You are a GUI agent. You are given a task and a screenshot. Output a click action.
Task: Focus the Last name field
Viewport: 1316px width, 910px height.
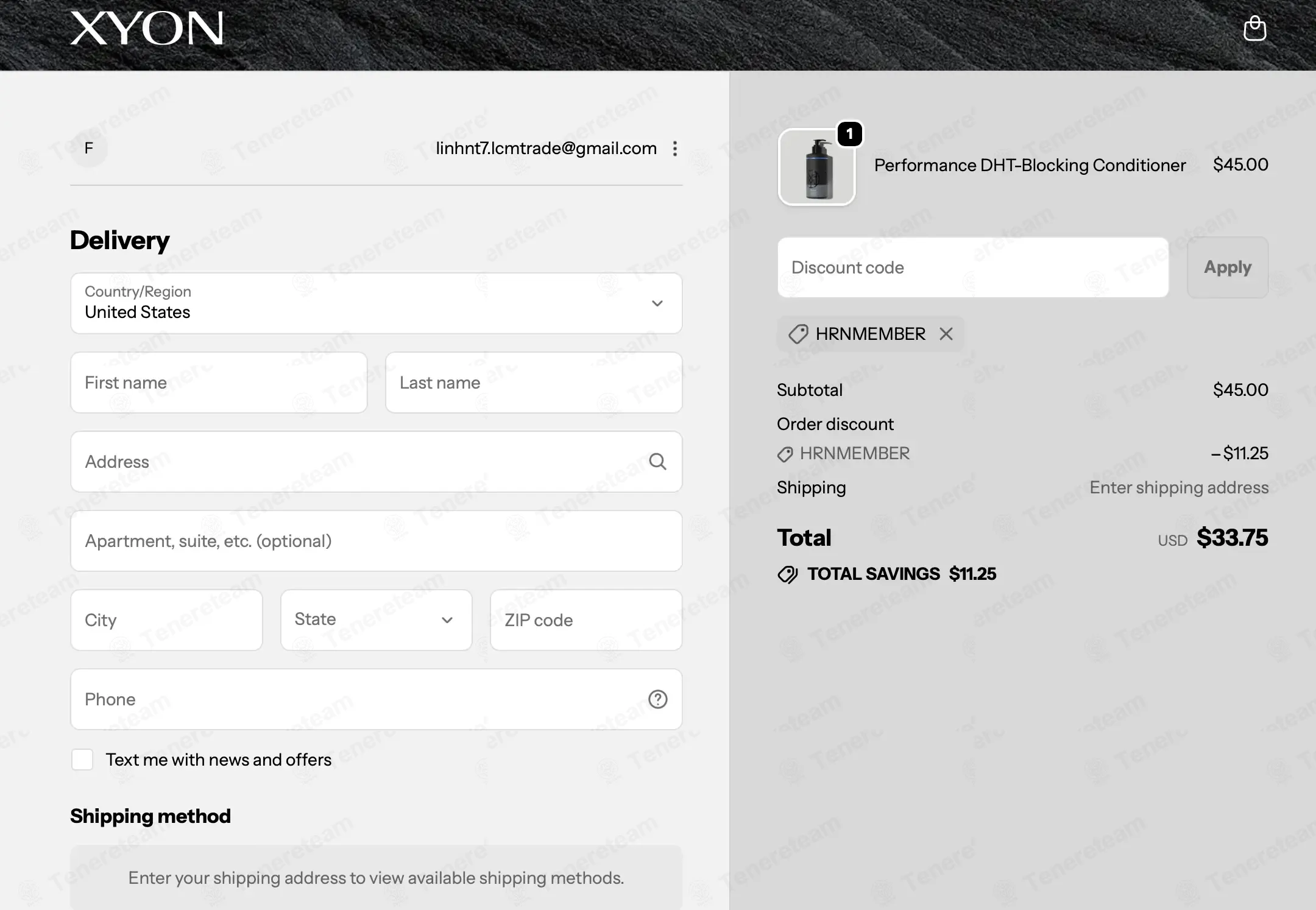click(534, 383)
